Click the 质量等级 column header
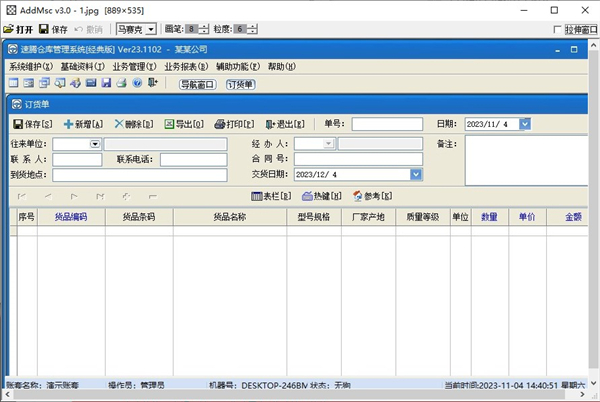 tap(423, 217)
